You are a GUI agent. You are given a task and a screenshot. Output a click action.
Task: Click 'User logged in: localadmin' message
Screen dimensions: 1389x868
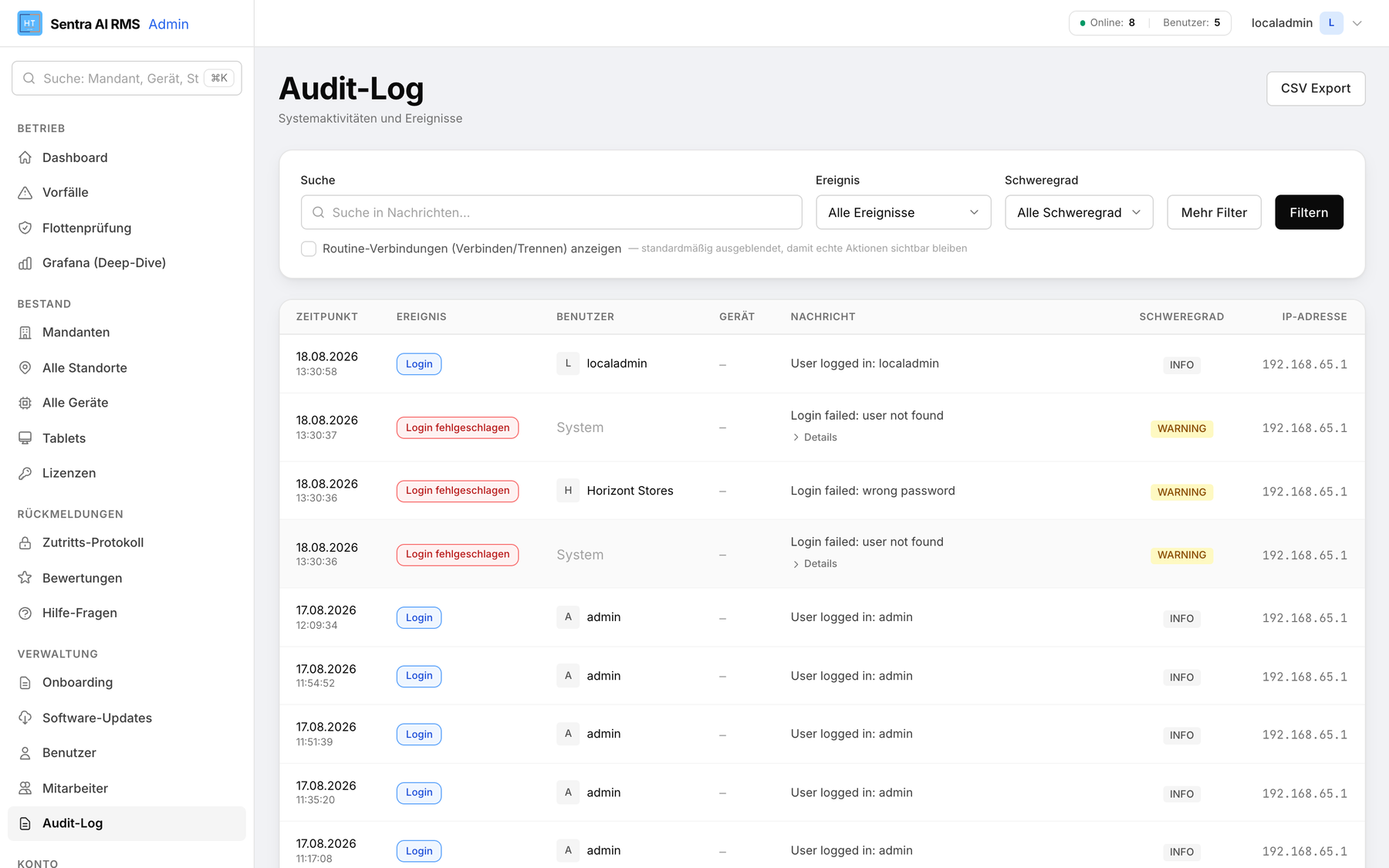point(864,363)
